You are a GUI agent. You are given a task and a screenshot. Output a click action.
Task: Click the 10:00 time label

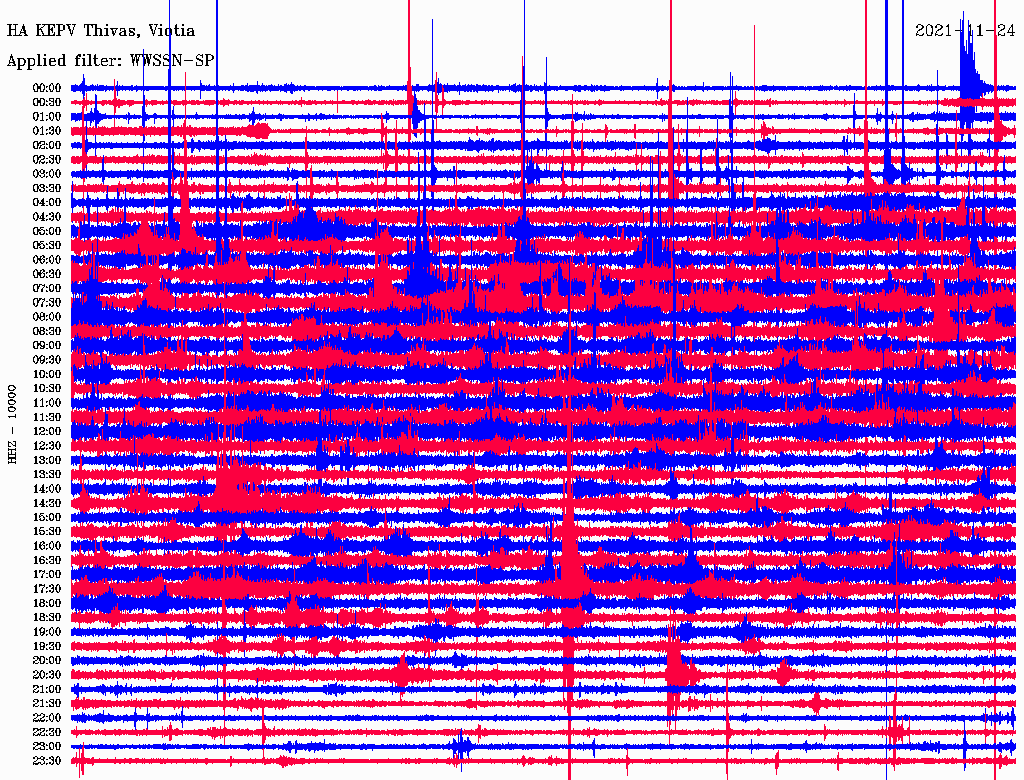tap(47, 374)
